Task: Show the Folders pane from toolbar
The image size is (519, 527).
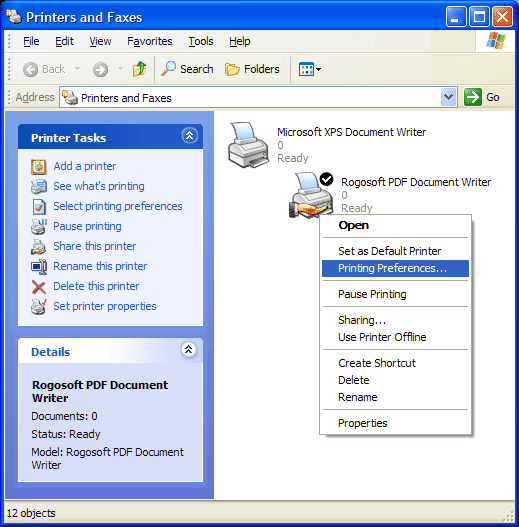Action: coord(252,69)
